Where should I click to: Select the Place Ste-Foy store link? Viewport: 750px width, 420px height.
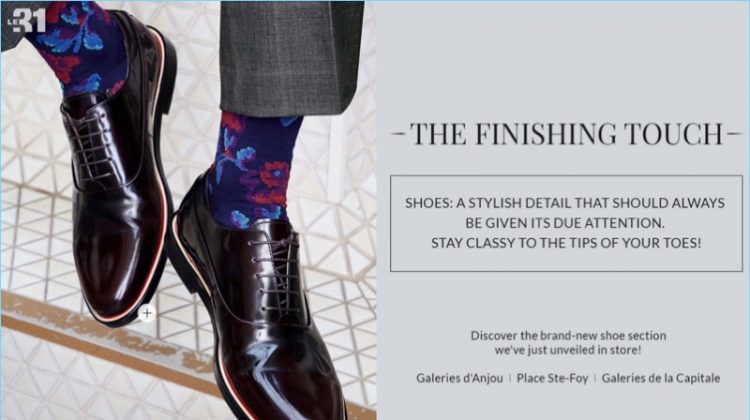point(552,378)
